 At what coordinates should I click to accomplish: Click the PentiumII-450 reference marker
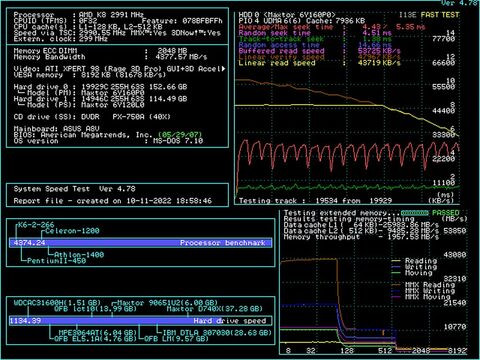(x=57, y=261)
